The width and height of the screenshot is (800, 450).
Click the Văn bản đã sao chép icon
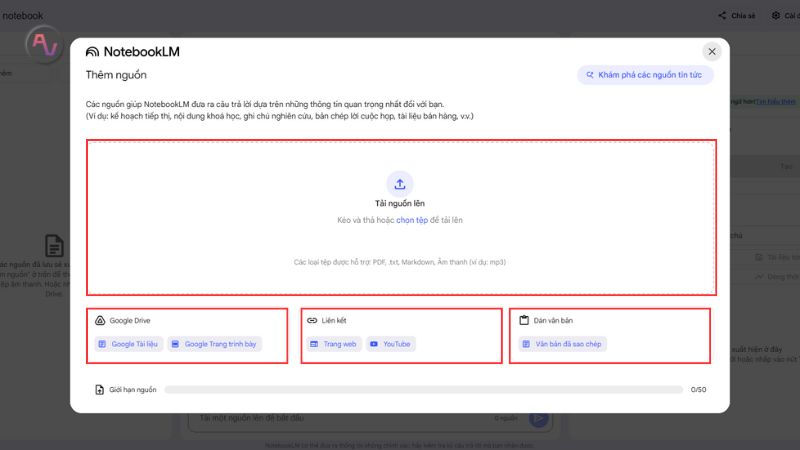[x=526, y=344]
